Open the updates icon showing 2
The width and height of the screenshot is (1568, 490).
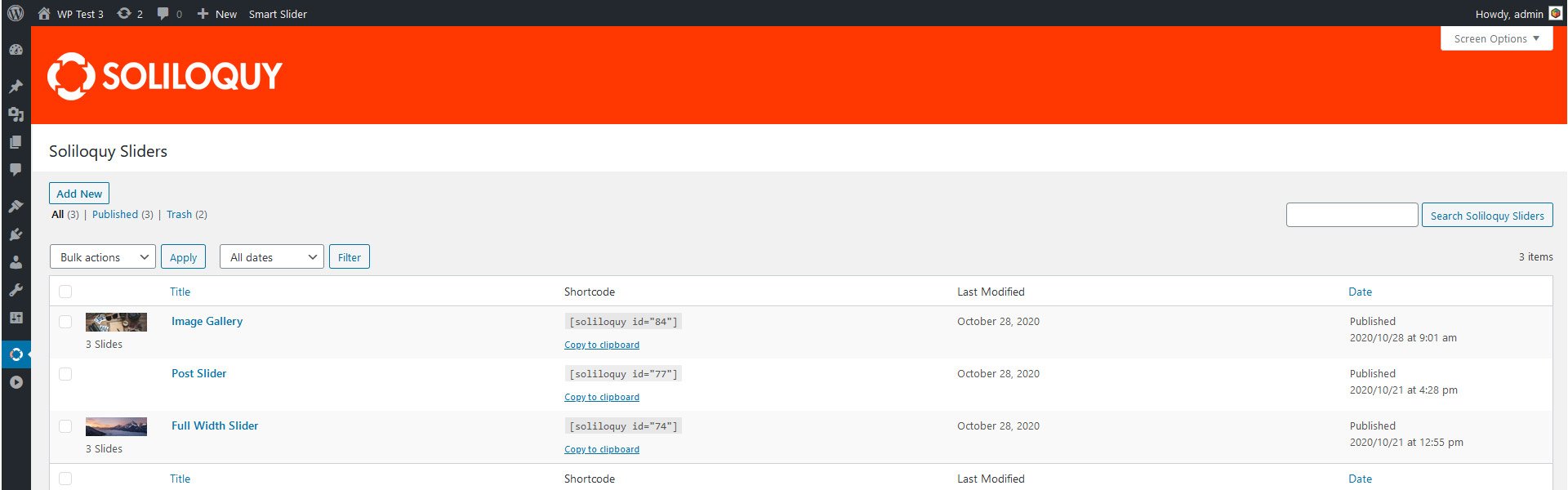point(129,14)
